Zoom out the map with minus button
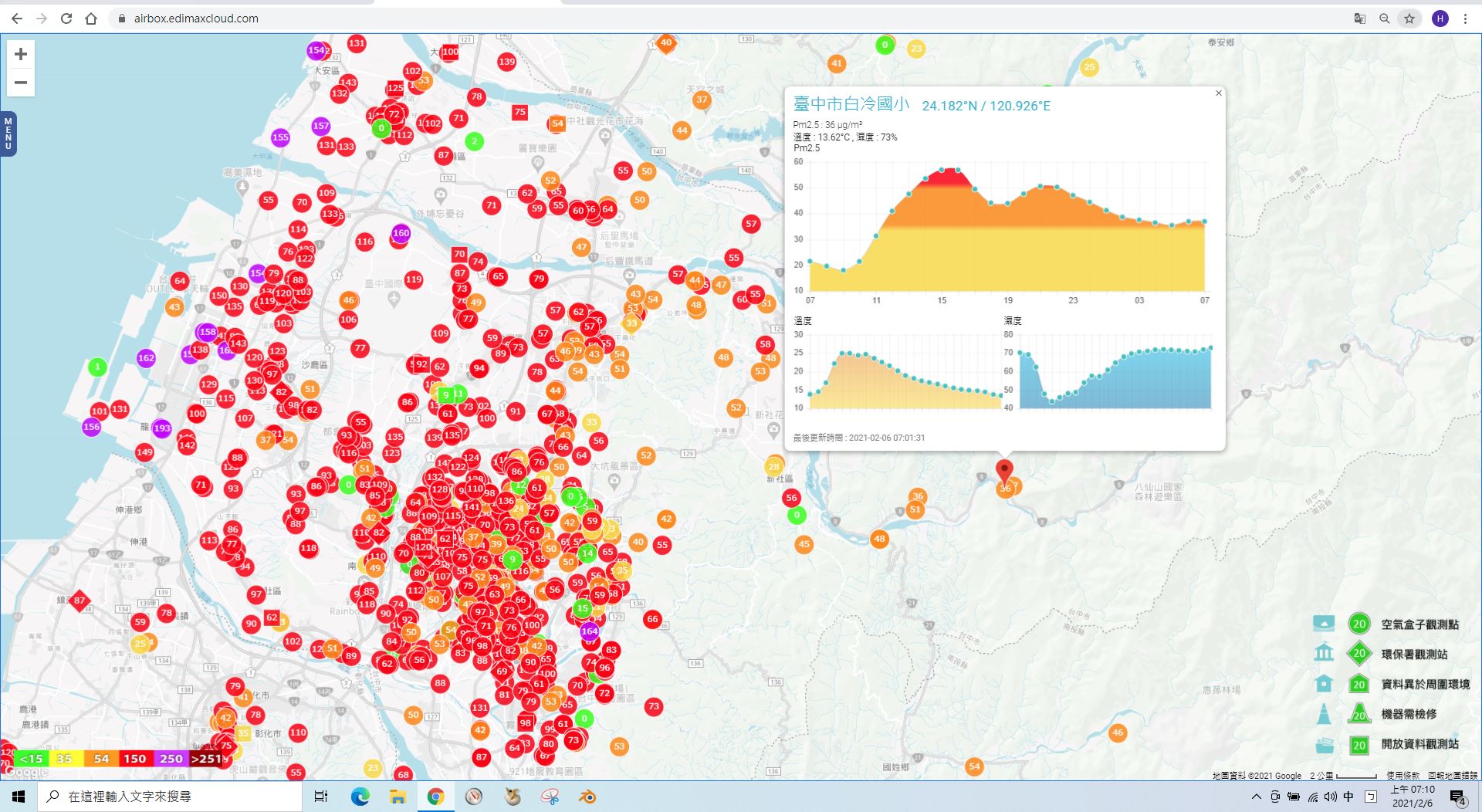Image resolution: width=1482 pixels, height=812 pixels. coord(21,83)
